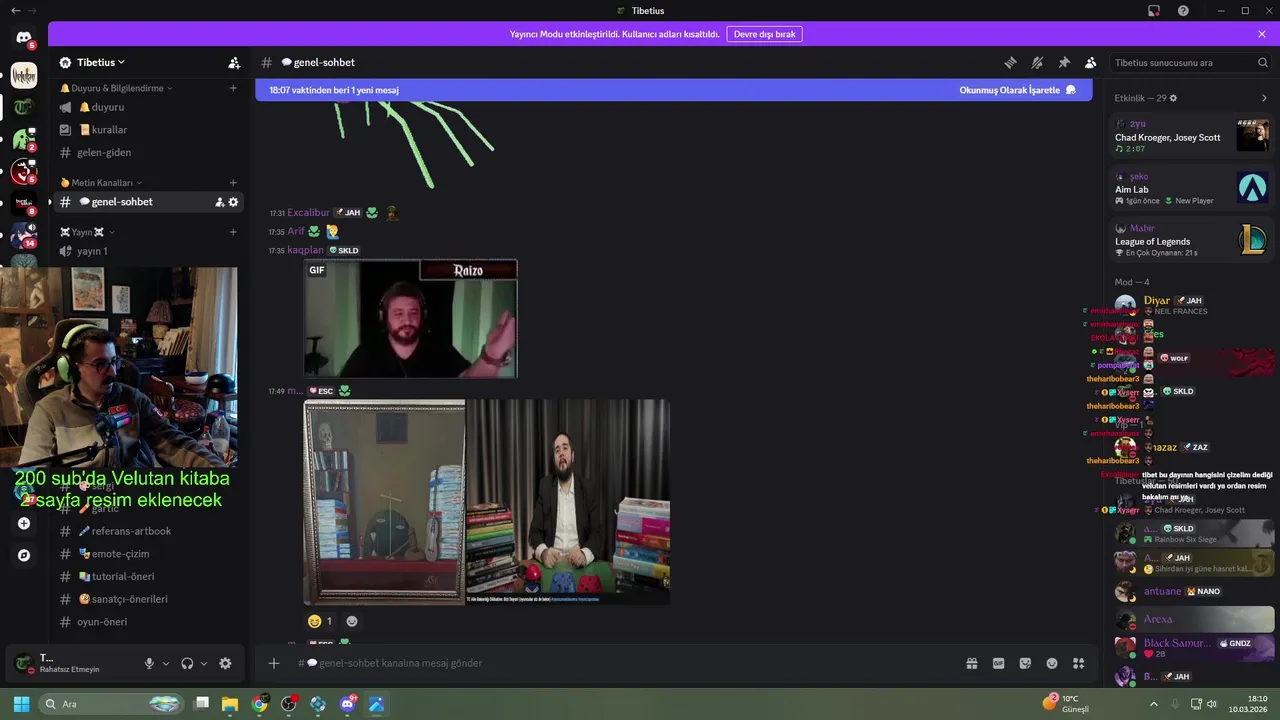Click the search magnifier in server search
The width and height of the screenshot is (1280, 720).
1262,62
